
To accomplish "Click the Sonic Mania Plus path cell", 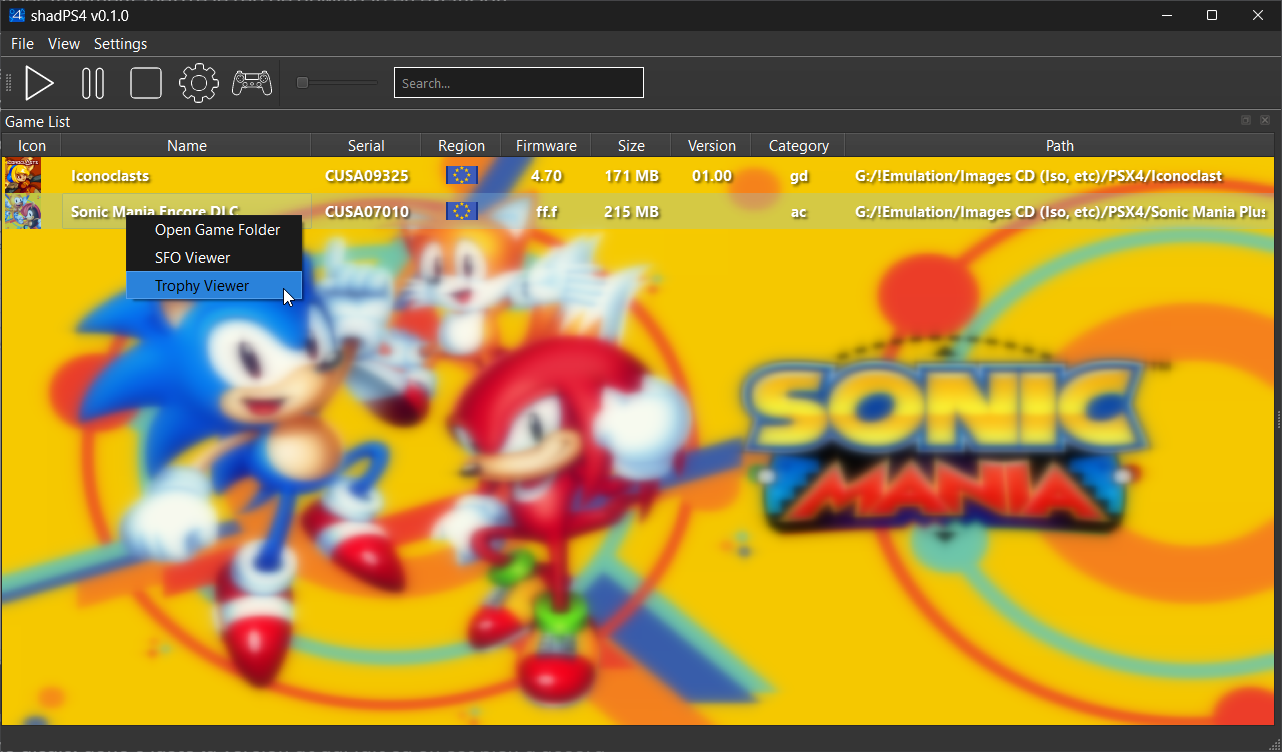I will 1060,212.
